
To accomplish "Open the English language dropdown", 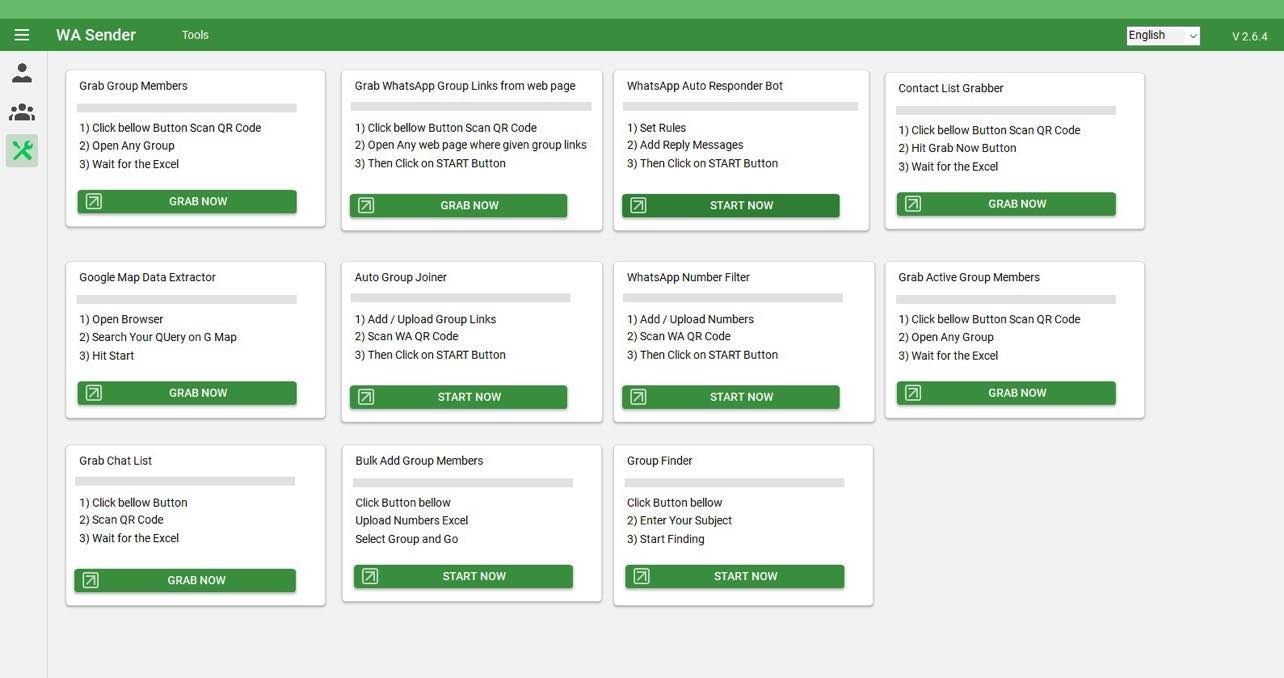I will point(1163,35).
